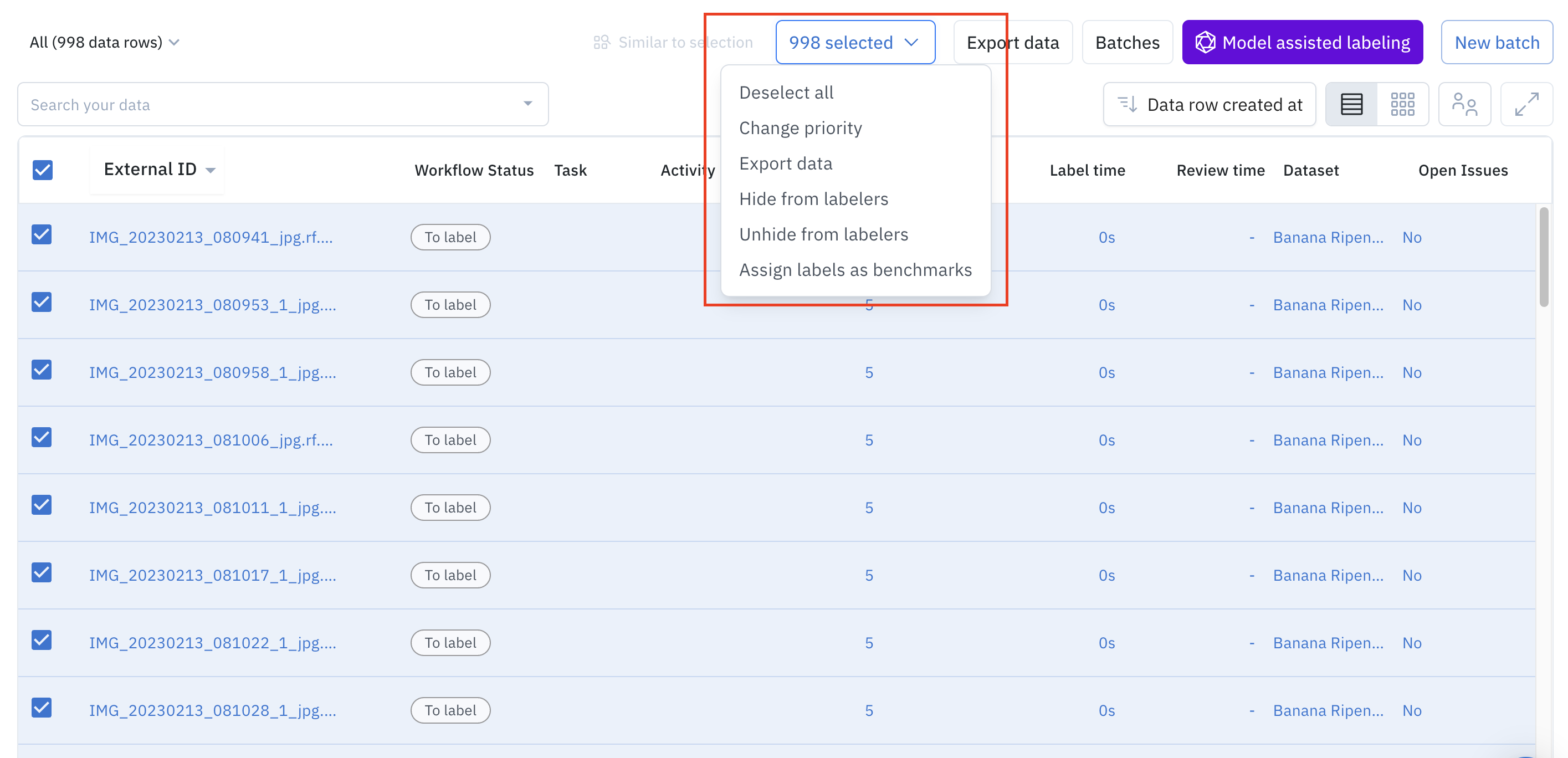The width and height of the screenshot is (1568, 758).
Task: Click the expand fullscreen icon
Action: coord(1526,104)
